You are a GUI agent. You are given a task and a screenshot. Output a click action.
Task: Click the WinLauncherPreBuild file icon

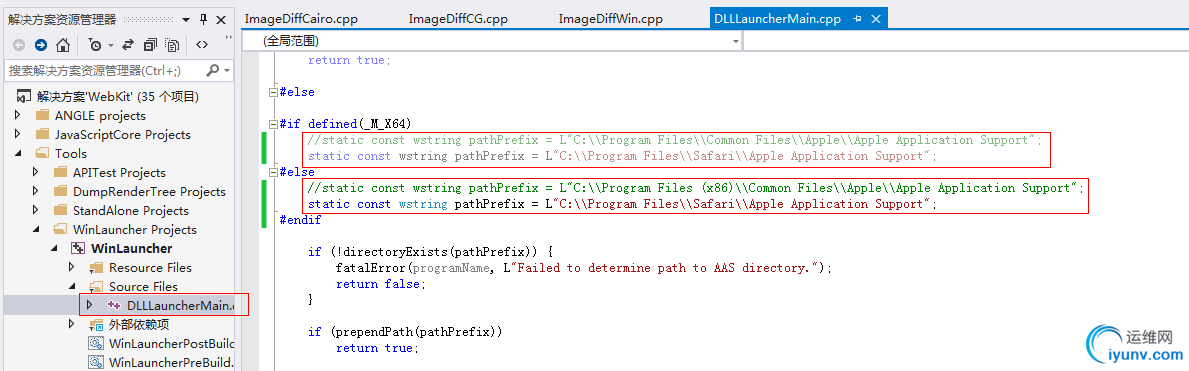[x=96, y=363]
